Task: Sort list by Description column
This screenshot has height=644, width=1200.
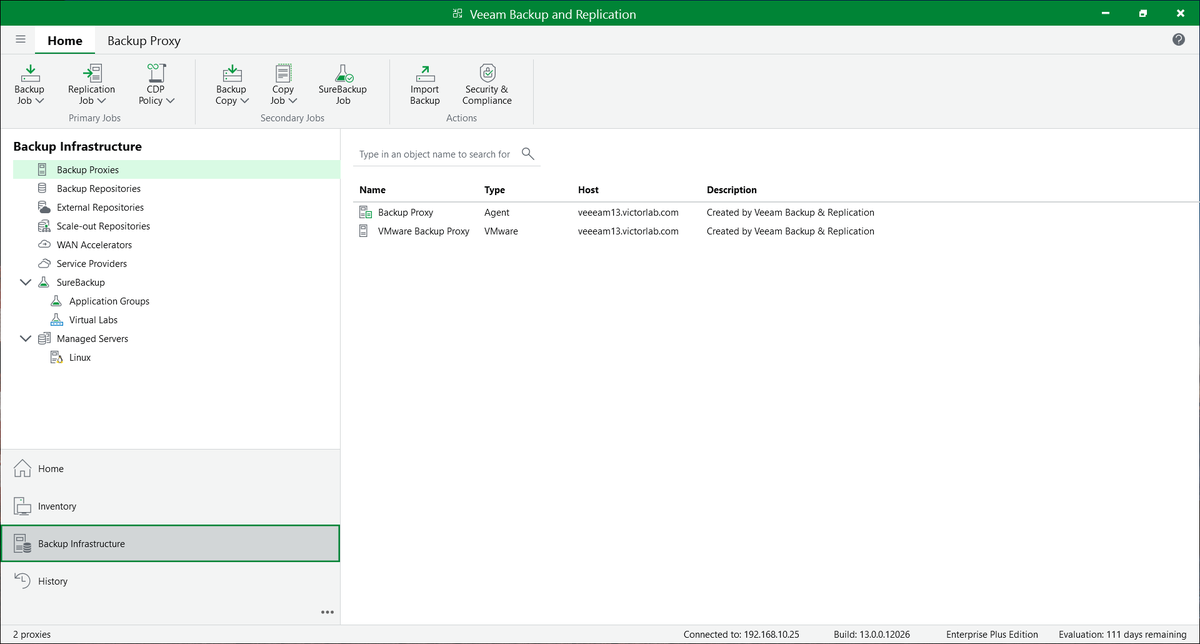Action: click(732, 190)
